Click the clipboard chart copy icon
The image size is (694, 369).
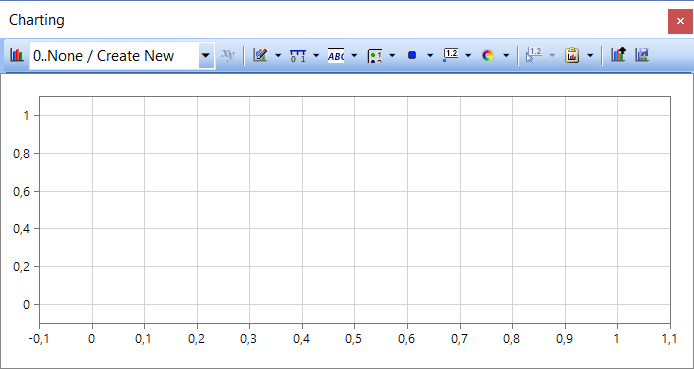(x=572, y=55)
